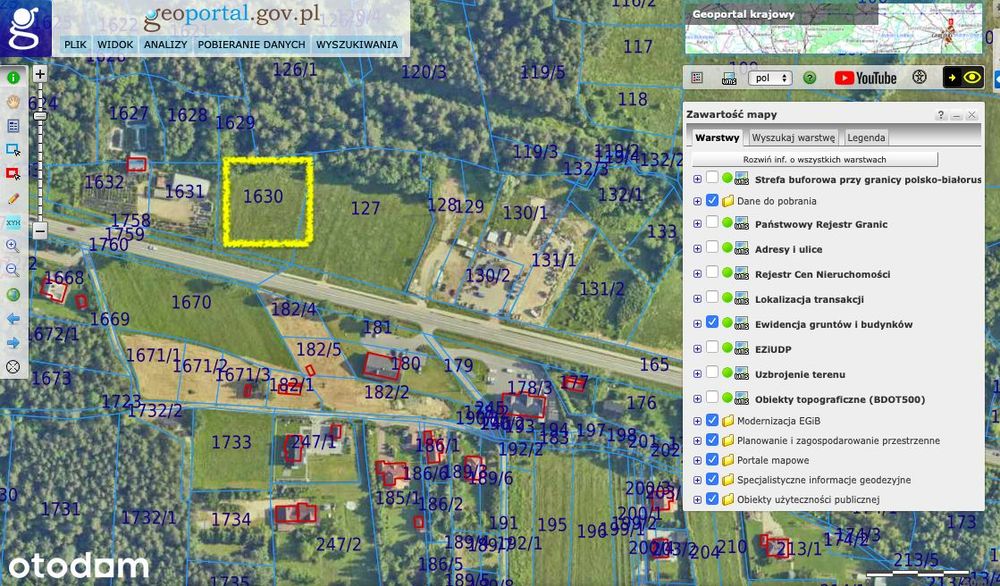Expand the Państwowy Rejestr Granic layer
Viewport: 1000px width, 586px height.
point(697,224)
